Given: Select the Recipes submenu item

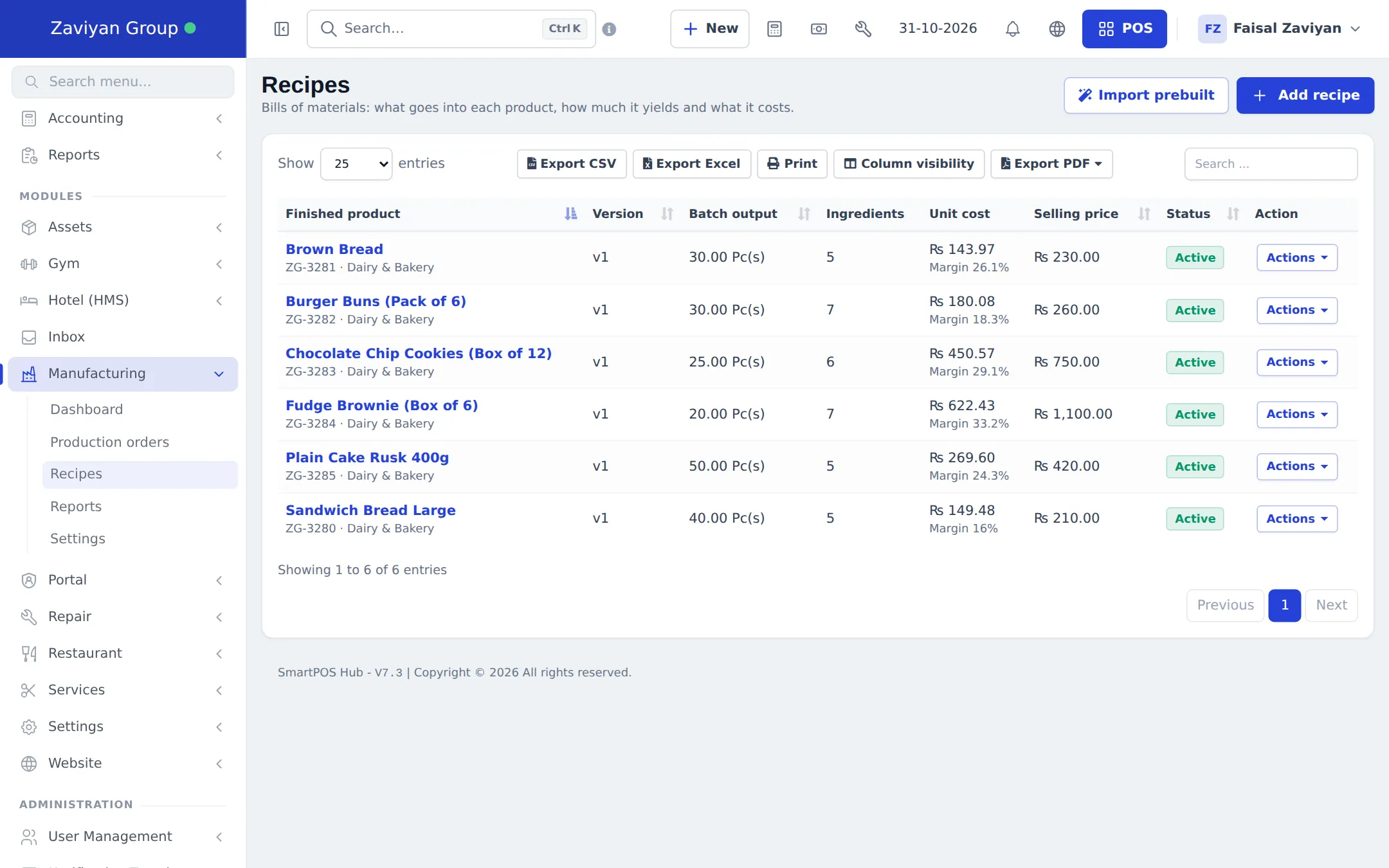Looking at the screenshot, I should point(140,475).
